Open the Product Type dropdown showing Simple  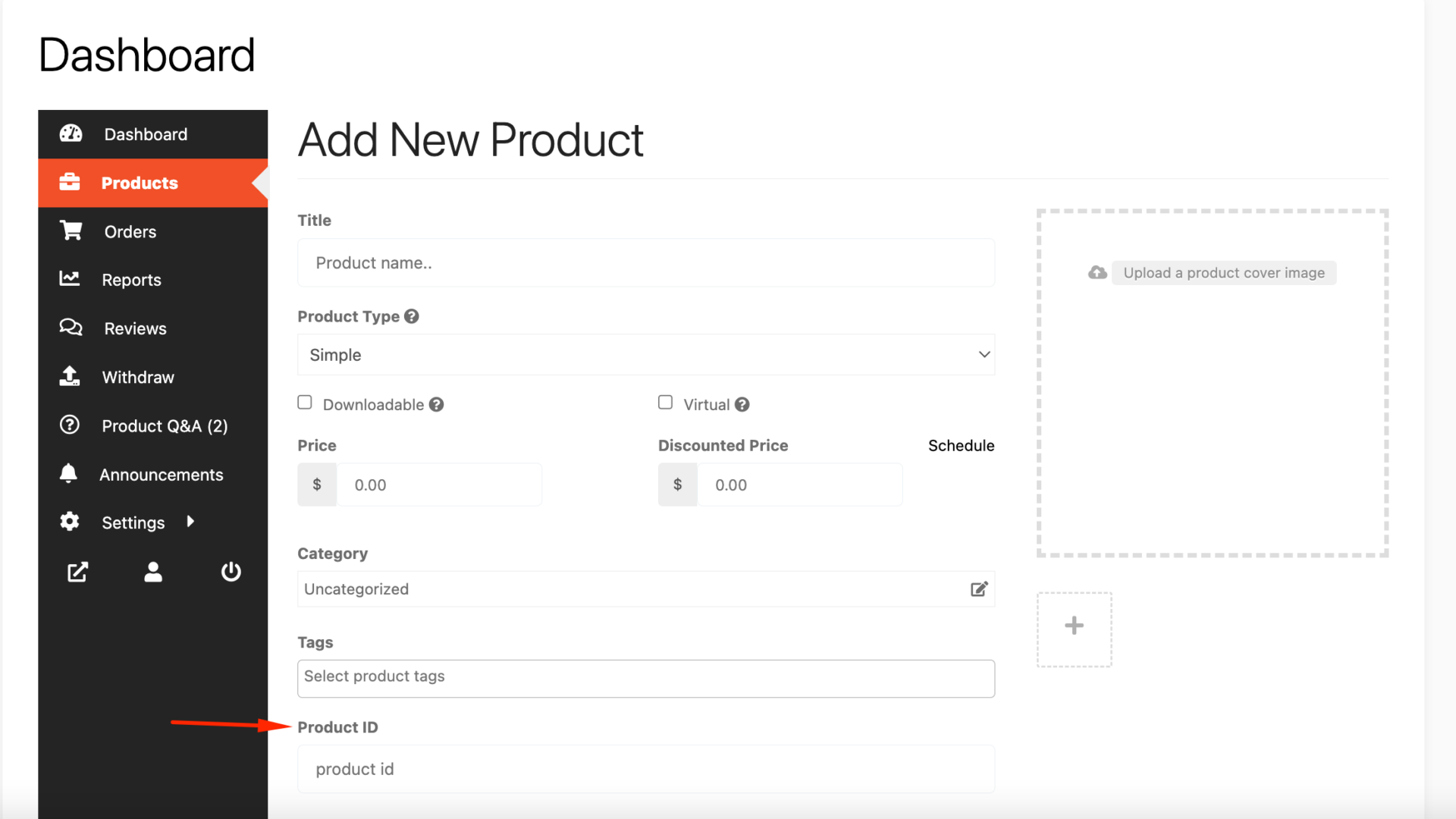tap(645, 354)
